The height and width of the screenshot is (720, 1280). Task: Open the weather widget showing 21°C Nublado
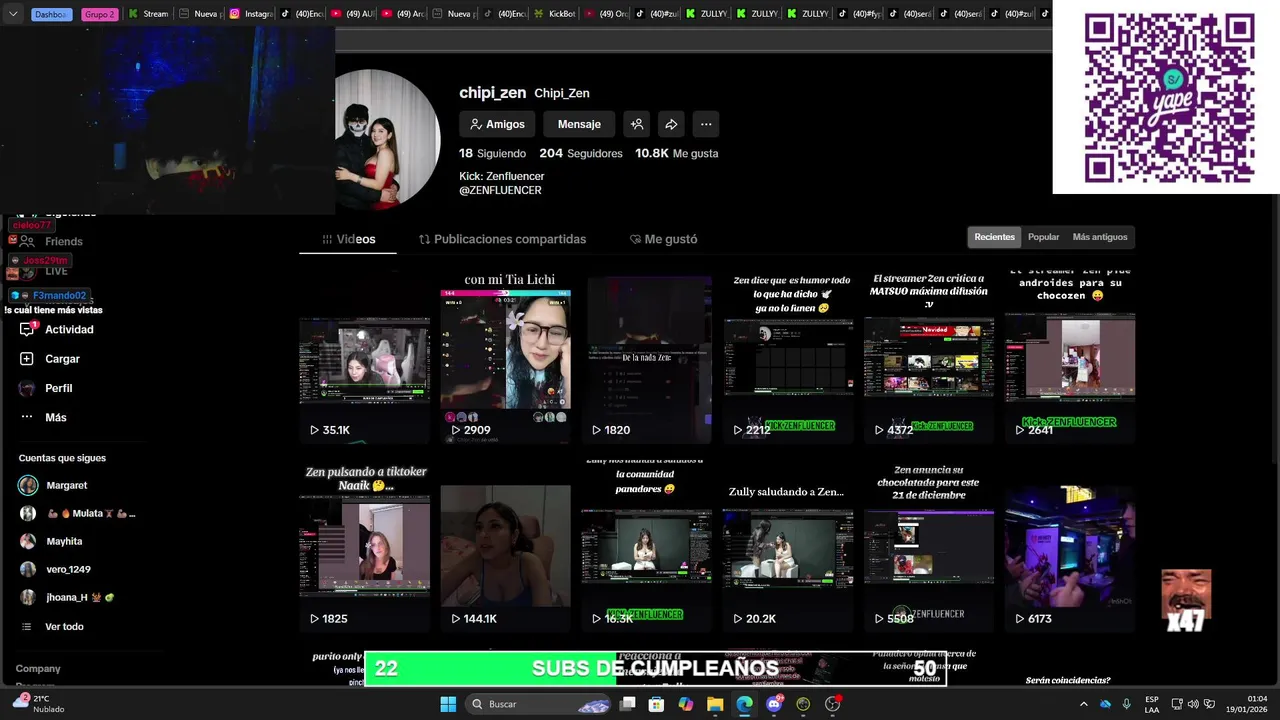pyautogui.click(x=38, y=704)
